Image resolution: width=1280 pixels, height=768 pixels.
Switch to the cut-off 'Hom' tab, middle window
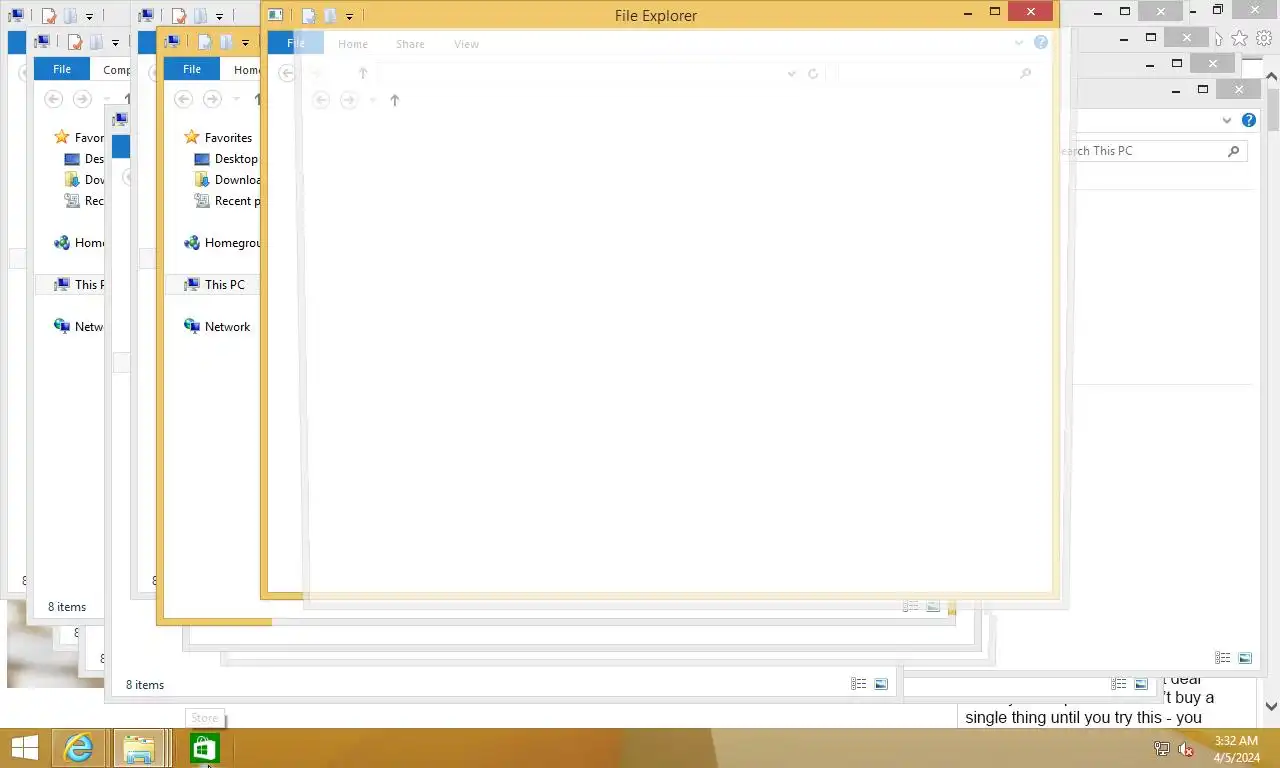coord(246,69)
